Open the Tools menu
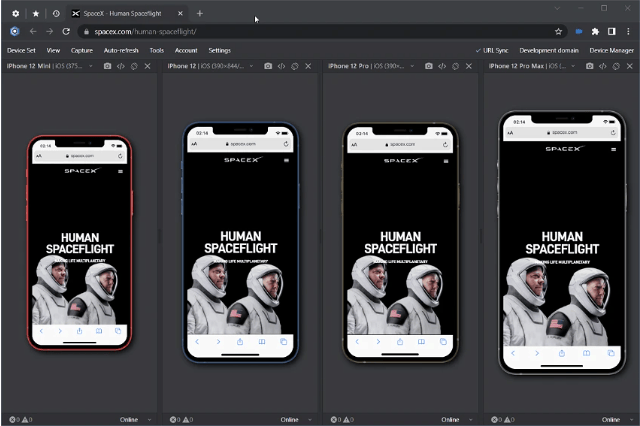The image size is (640, 426). click(156, 51)
